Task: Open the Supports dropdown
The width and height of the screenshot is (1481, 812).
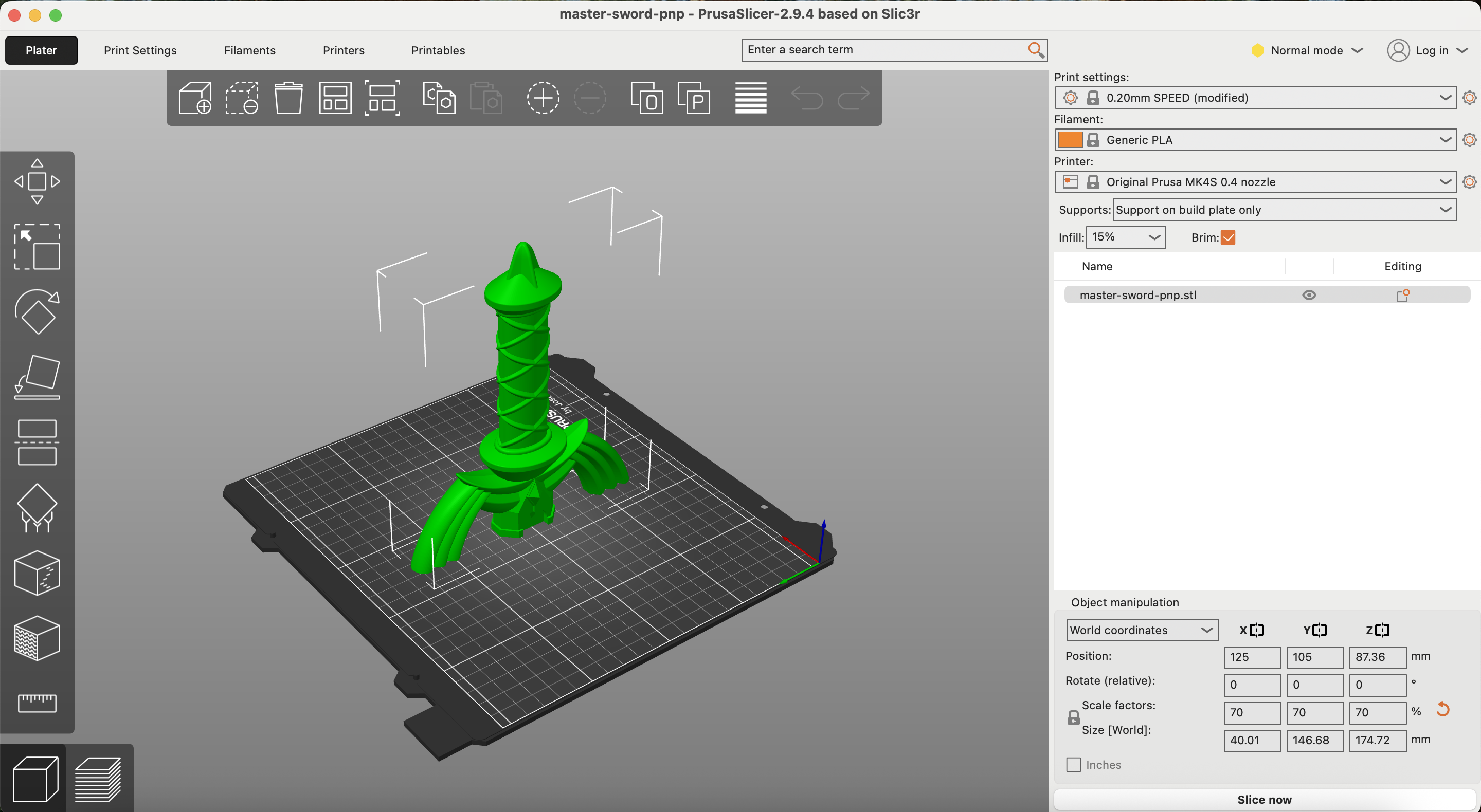Action: [x=1284, y=210]
